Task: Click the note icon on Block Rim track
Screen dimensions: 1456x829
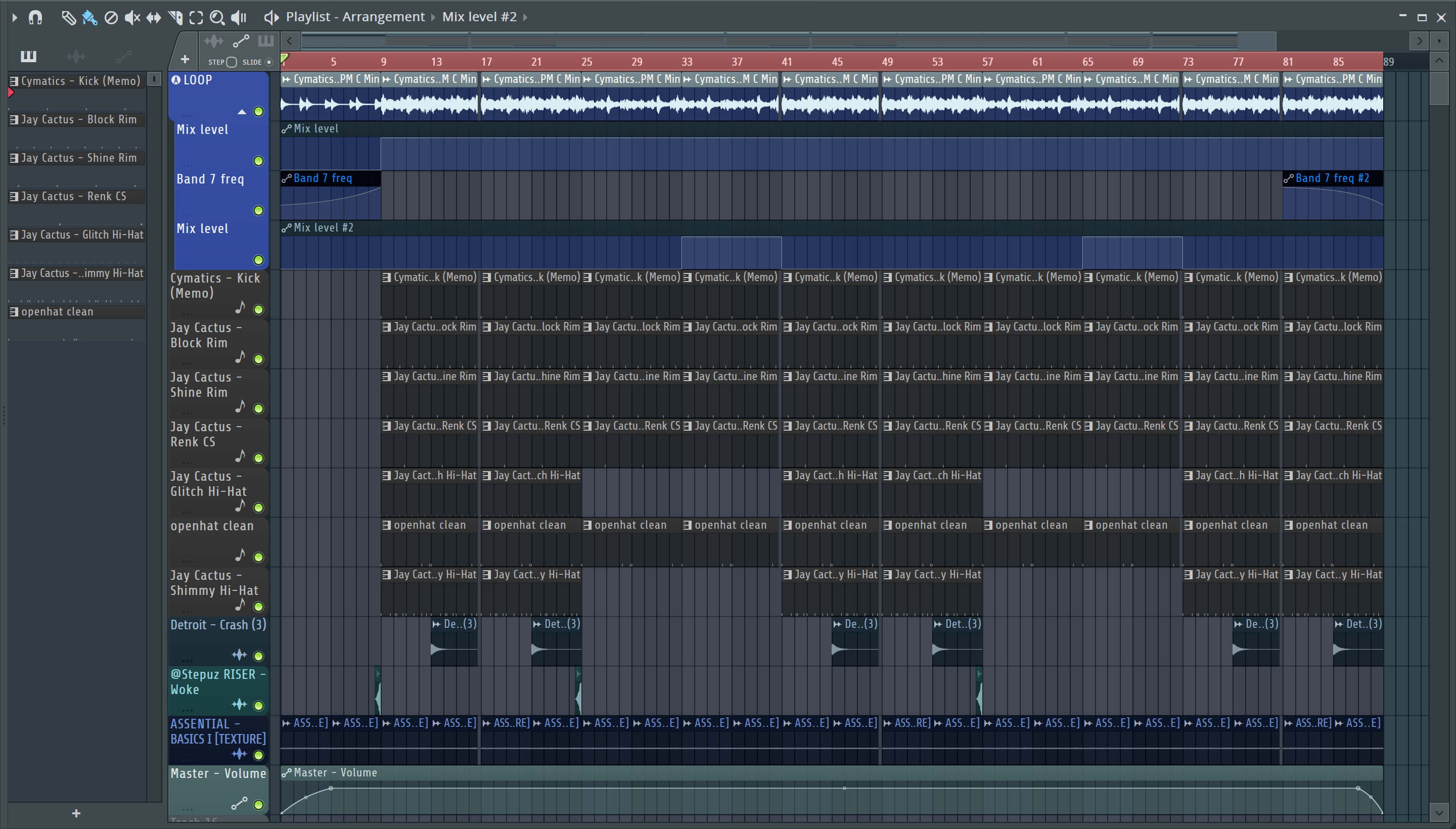Action: point(240,357)
